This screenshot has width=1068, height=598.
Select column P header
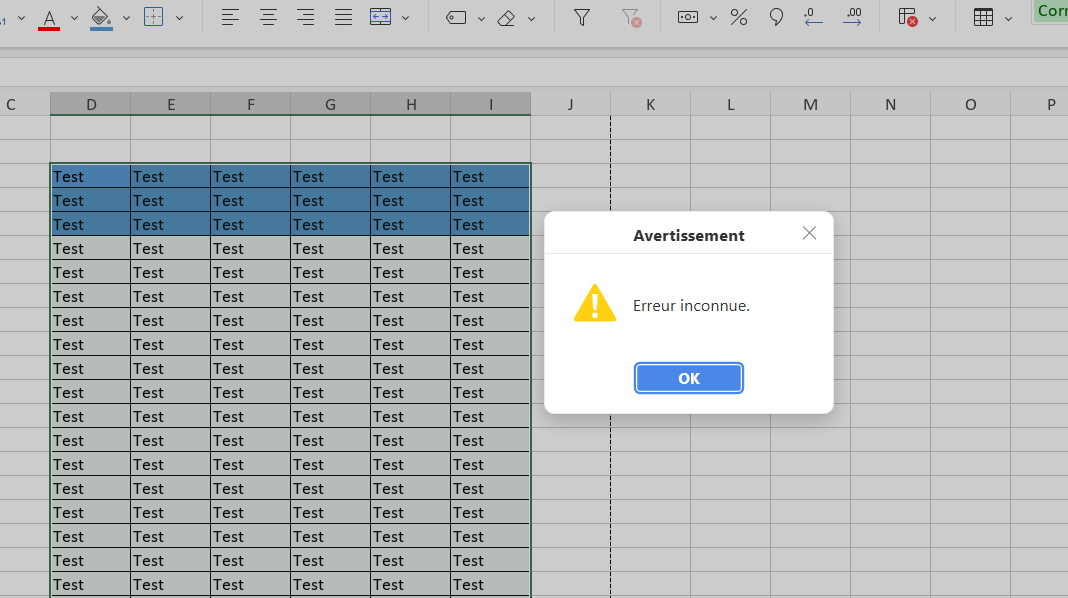(x=1040, y=104)
